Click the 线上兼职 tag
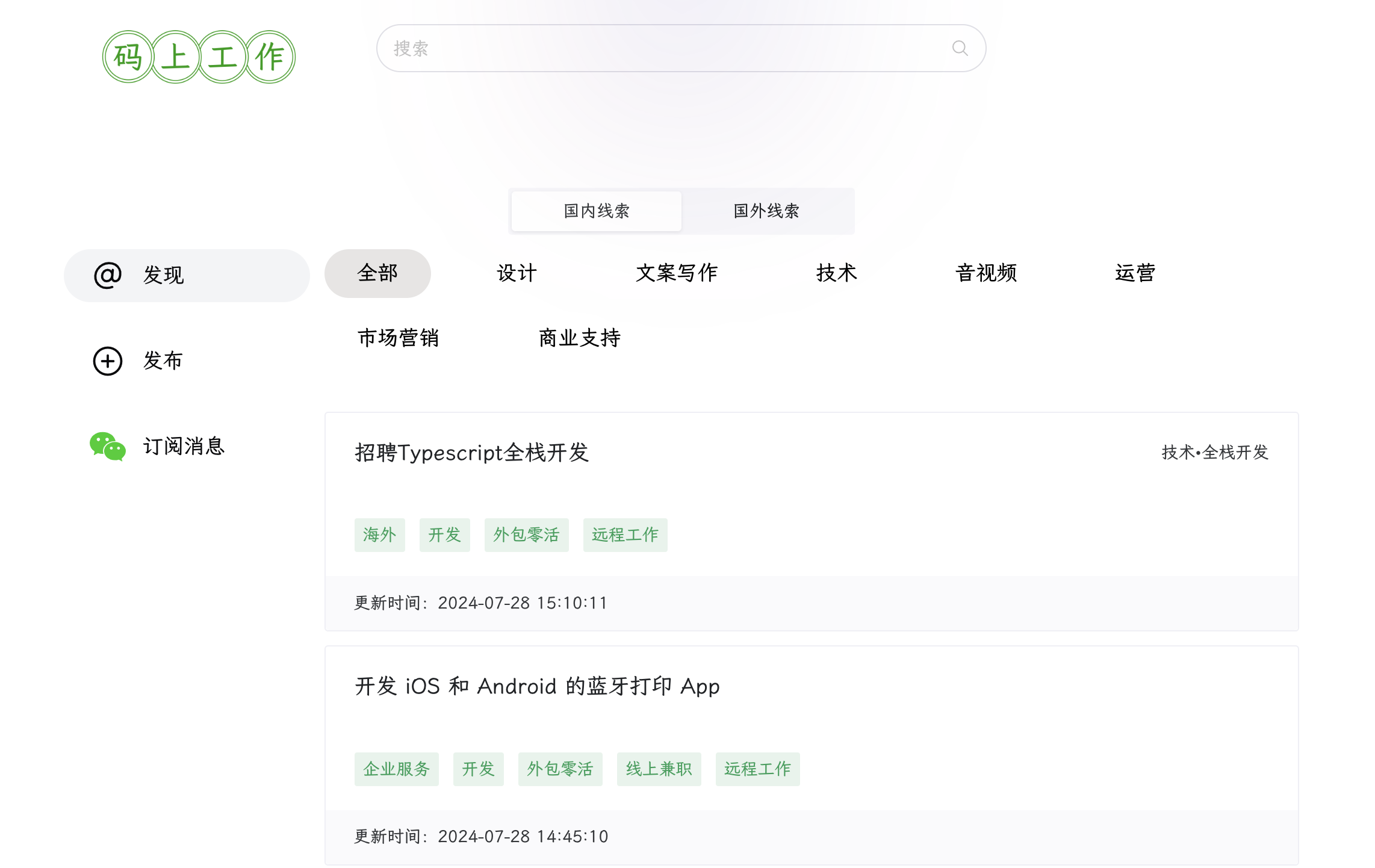 [659, 769]
